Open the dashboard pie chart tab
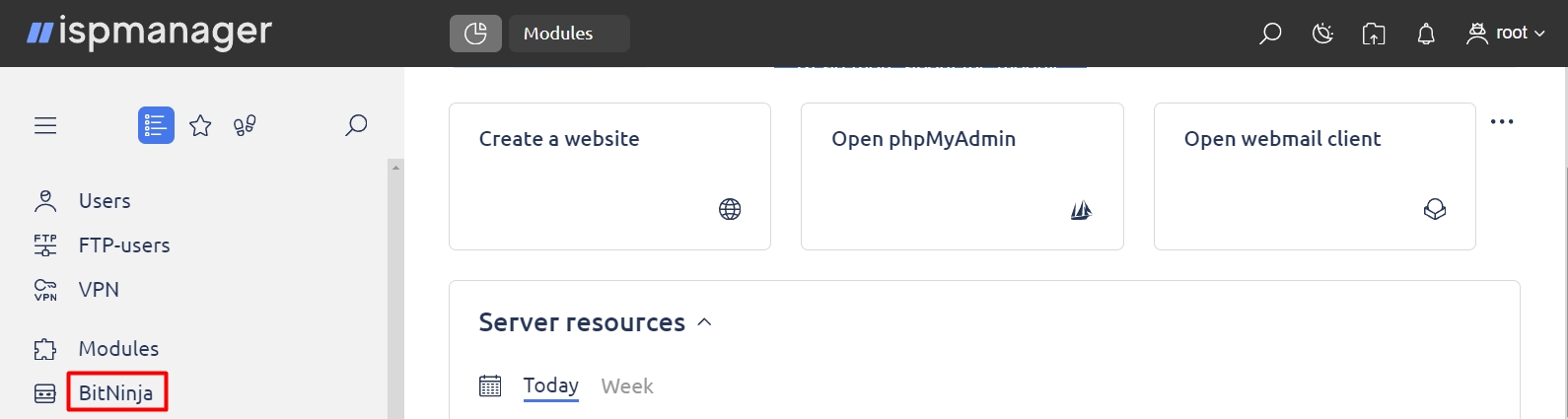 [x=475, y=34]
